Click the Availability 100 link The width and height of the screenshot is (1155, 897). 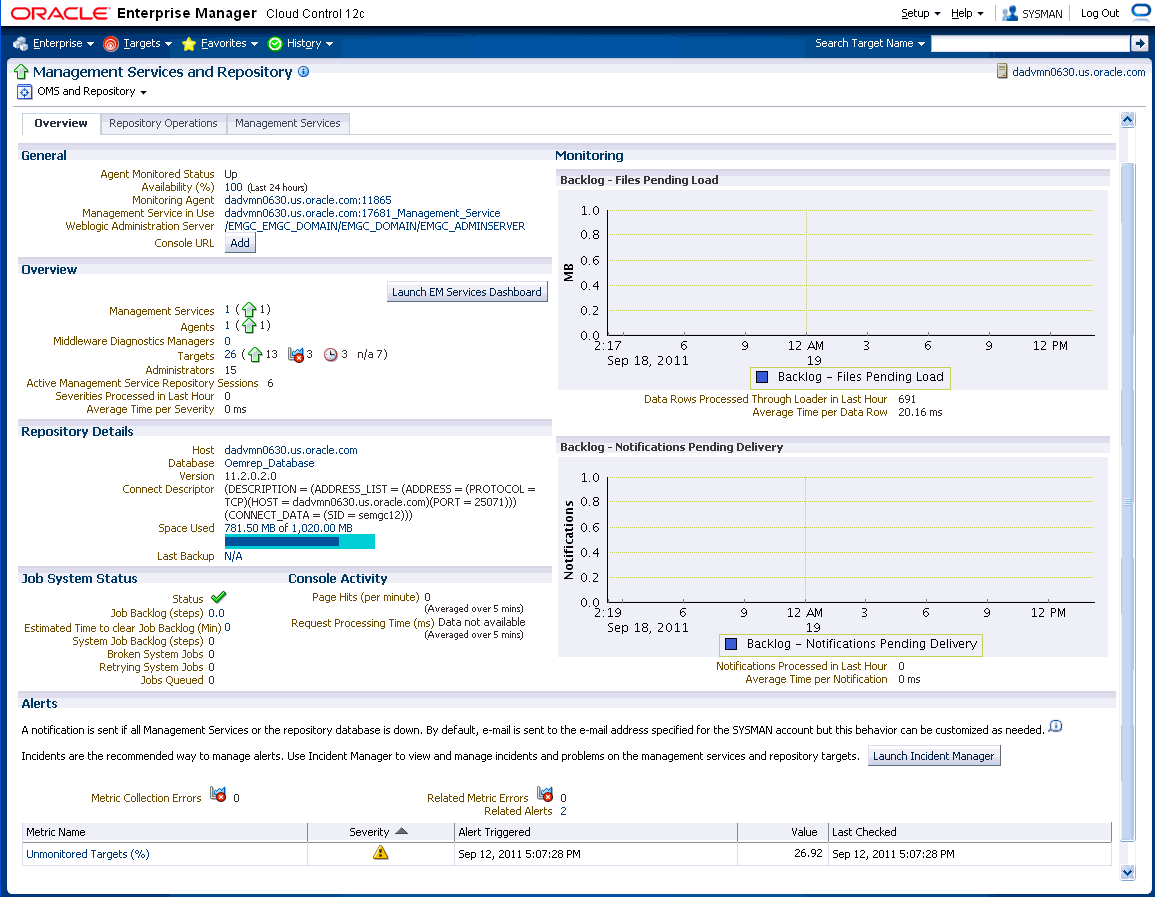(x=233, y=187)
